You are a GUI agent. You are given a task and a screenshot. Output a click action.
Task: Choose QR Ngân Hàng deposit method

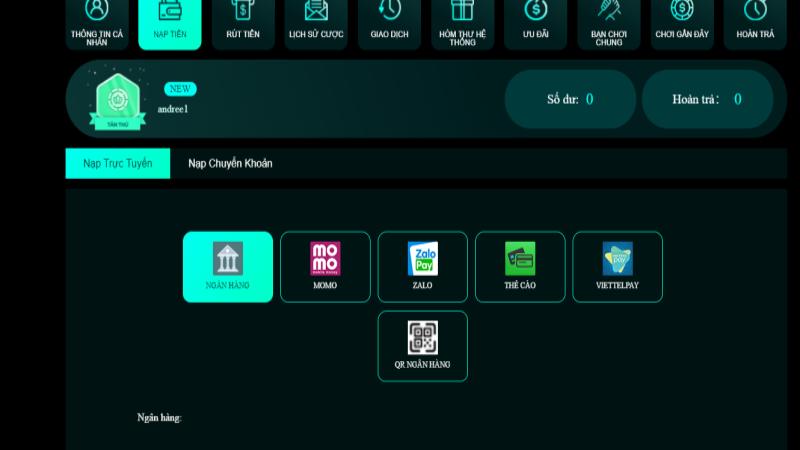[422, 346]
